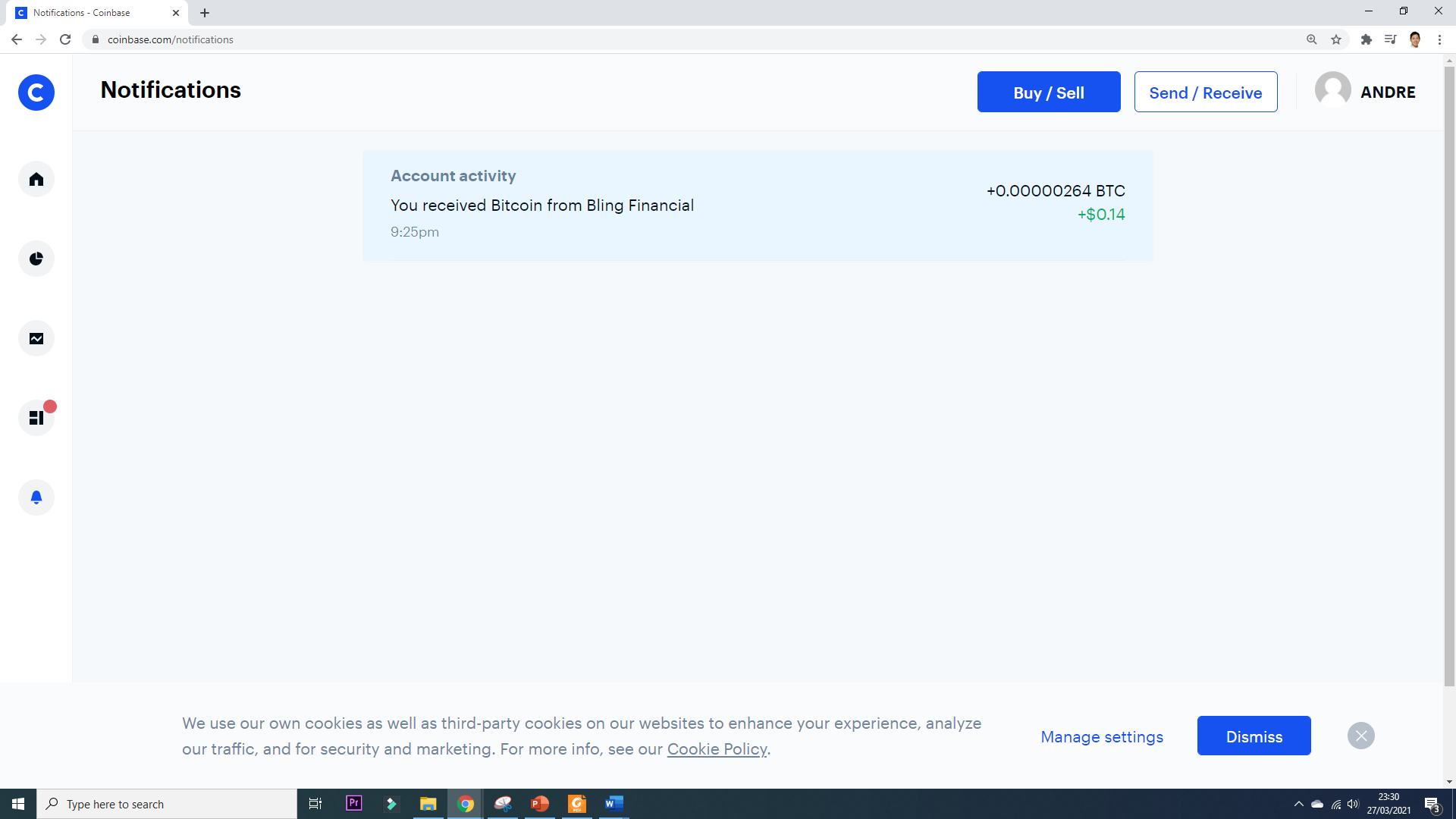Open the Products icon showing red badge

coord(36,417)
